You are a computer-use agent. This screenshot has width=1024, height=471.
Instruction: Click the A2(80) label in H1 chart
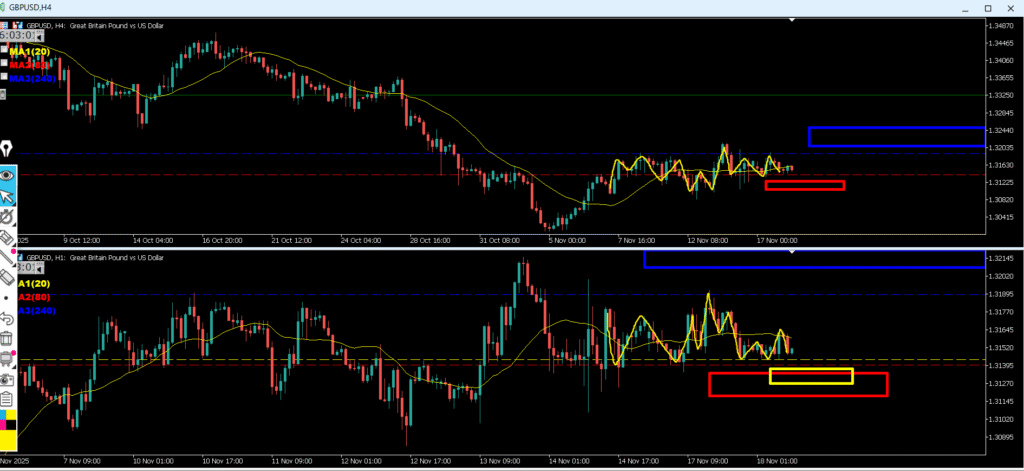[34, 297]
